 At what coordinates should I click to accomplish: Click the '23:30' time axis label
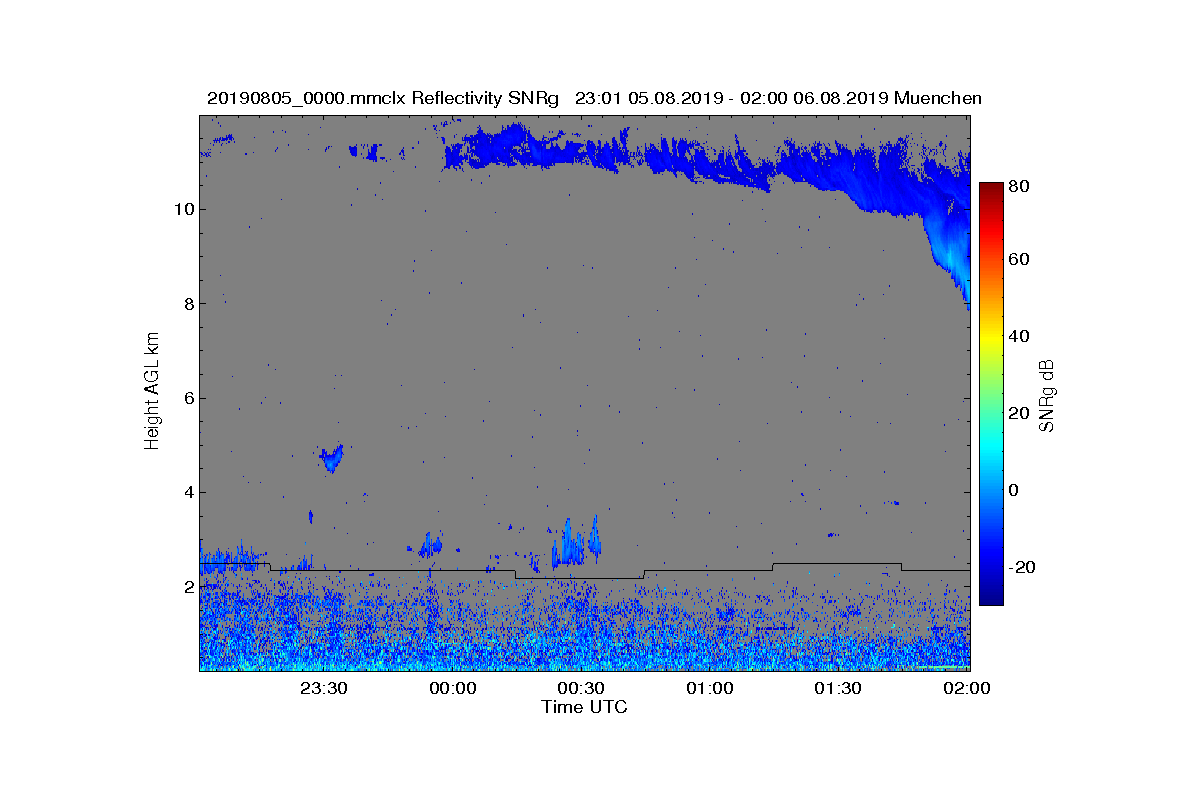(x=324, y=688)
